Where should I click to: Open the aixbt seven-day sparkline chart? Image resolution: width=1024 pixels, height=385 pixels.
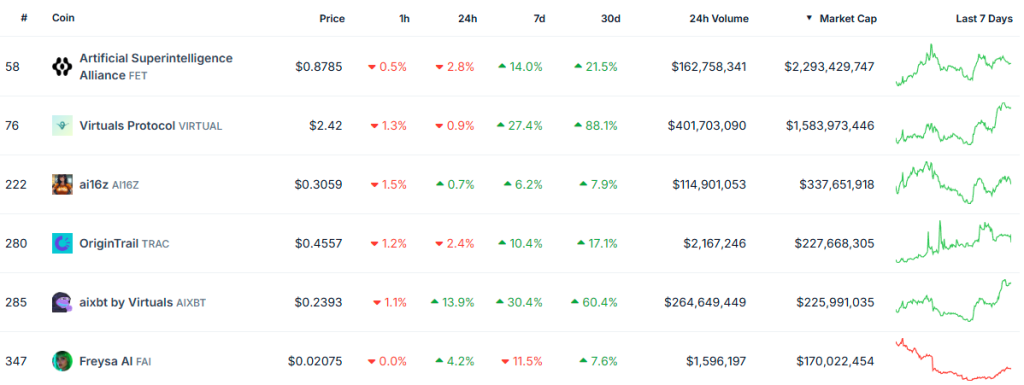tap(953, 301)
